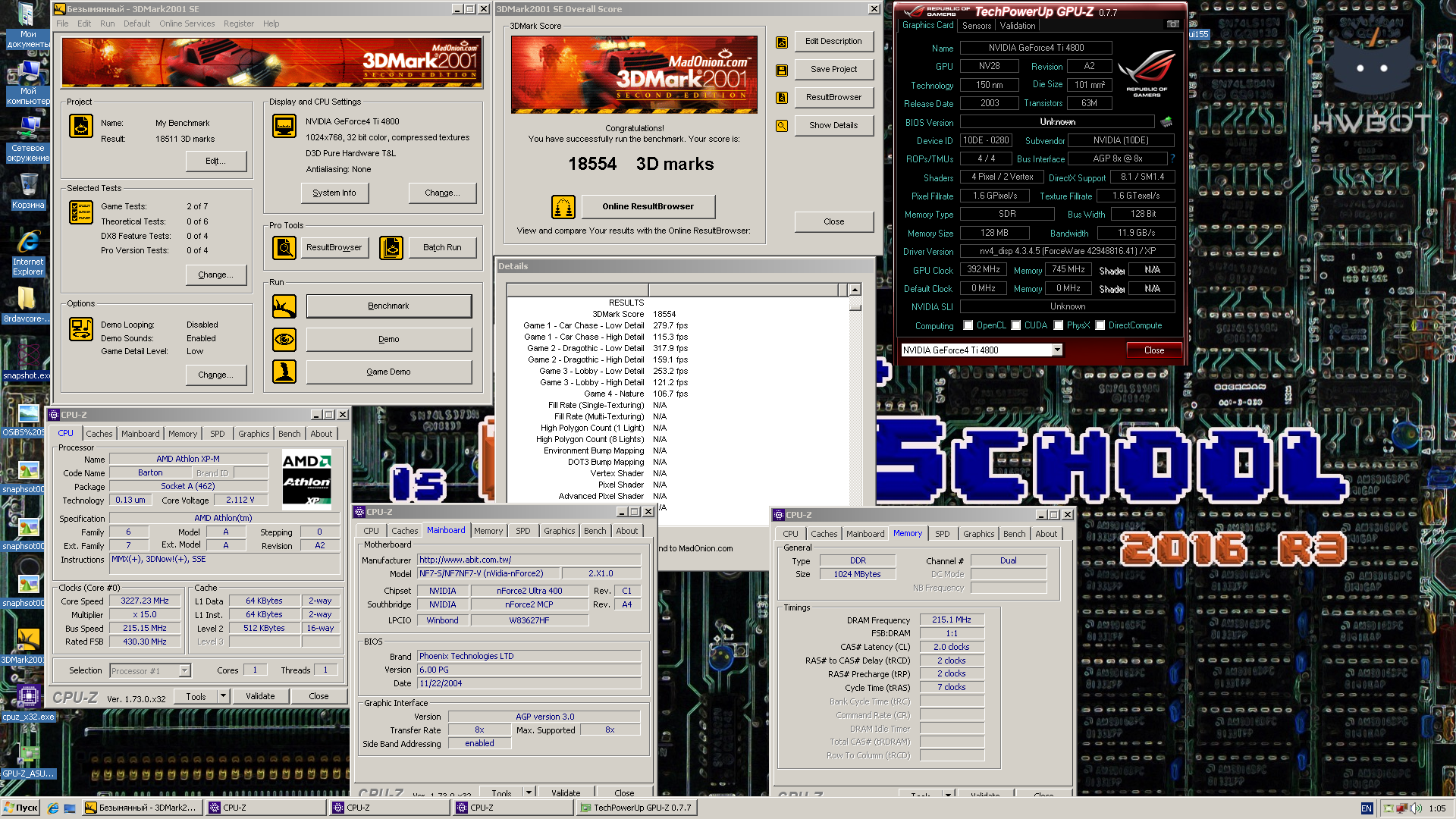Click the Edit Description icon in Overall Score
This screenshot has height=819, width=1456.
click(782, 42)
